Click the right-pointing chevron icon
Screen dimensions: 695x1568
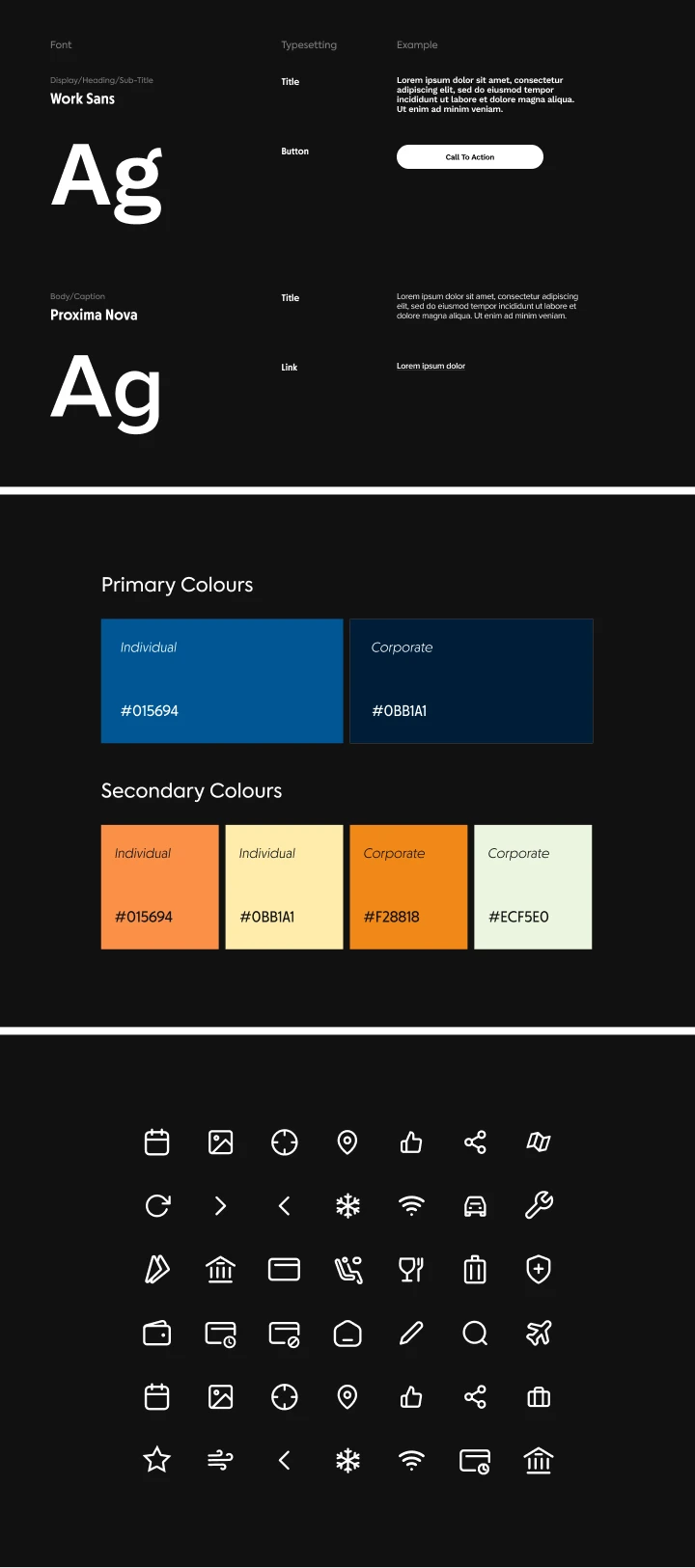220,1206
